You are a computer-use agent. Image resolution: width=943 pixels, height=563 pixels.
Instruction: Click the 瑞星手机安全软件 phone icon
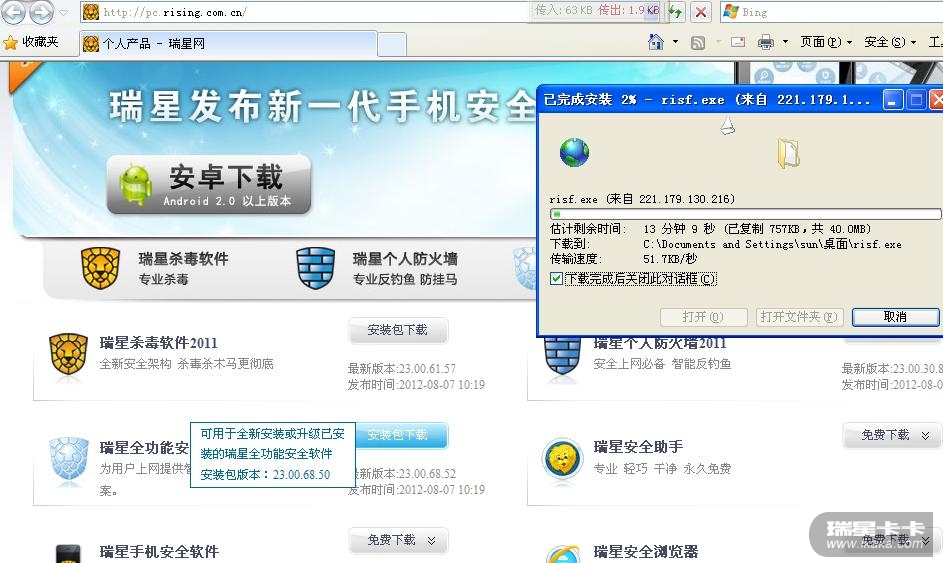[x=68, y=553]
